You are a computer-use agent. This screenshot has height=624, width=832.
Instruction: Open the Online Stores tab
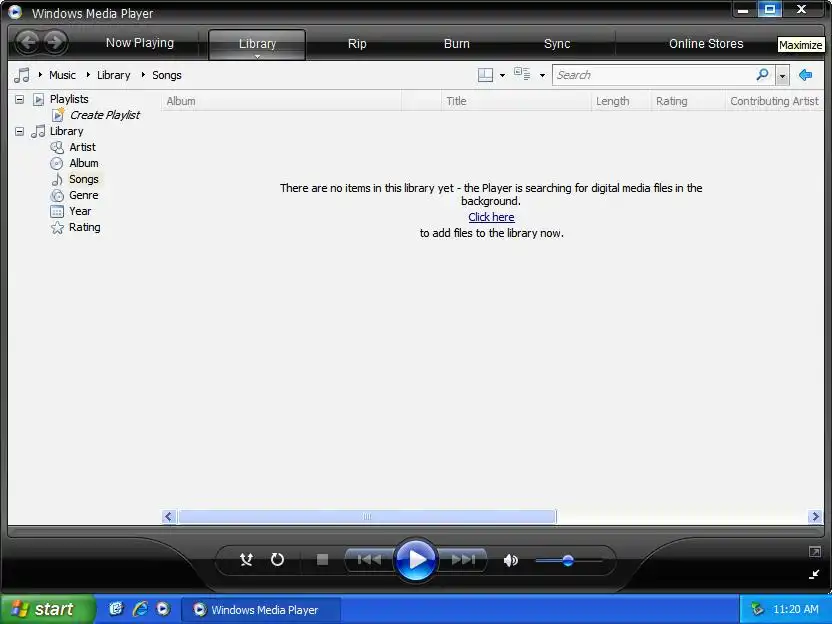pyautogui.click(x=706, y=44)
